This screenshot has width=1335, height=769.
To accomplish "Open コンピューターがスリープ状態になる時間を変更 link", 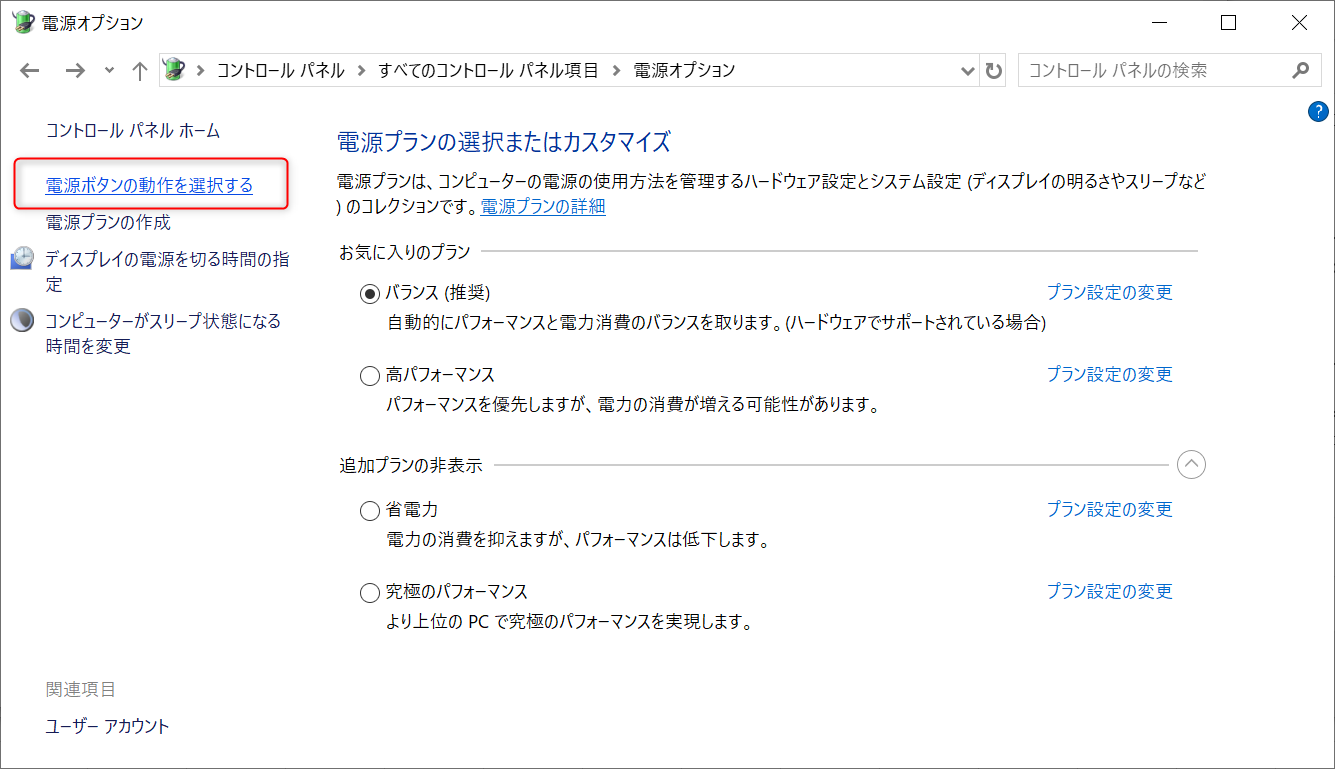I will coord(163,333).
